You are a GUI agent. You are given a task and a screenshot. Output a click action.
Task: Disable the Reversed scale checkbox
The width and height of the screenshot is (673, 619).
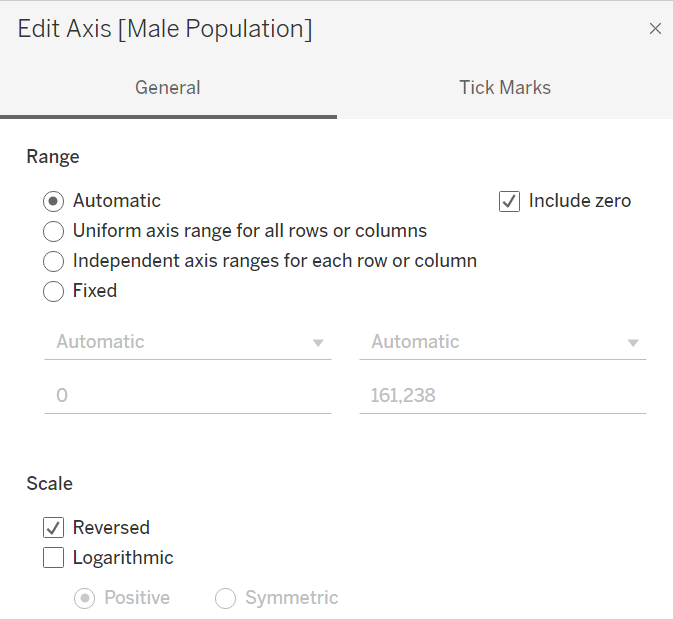54,528
